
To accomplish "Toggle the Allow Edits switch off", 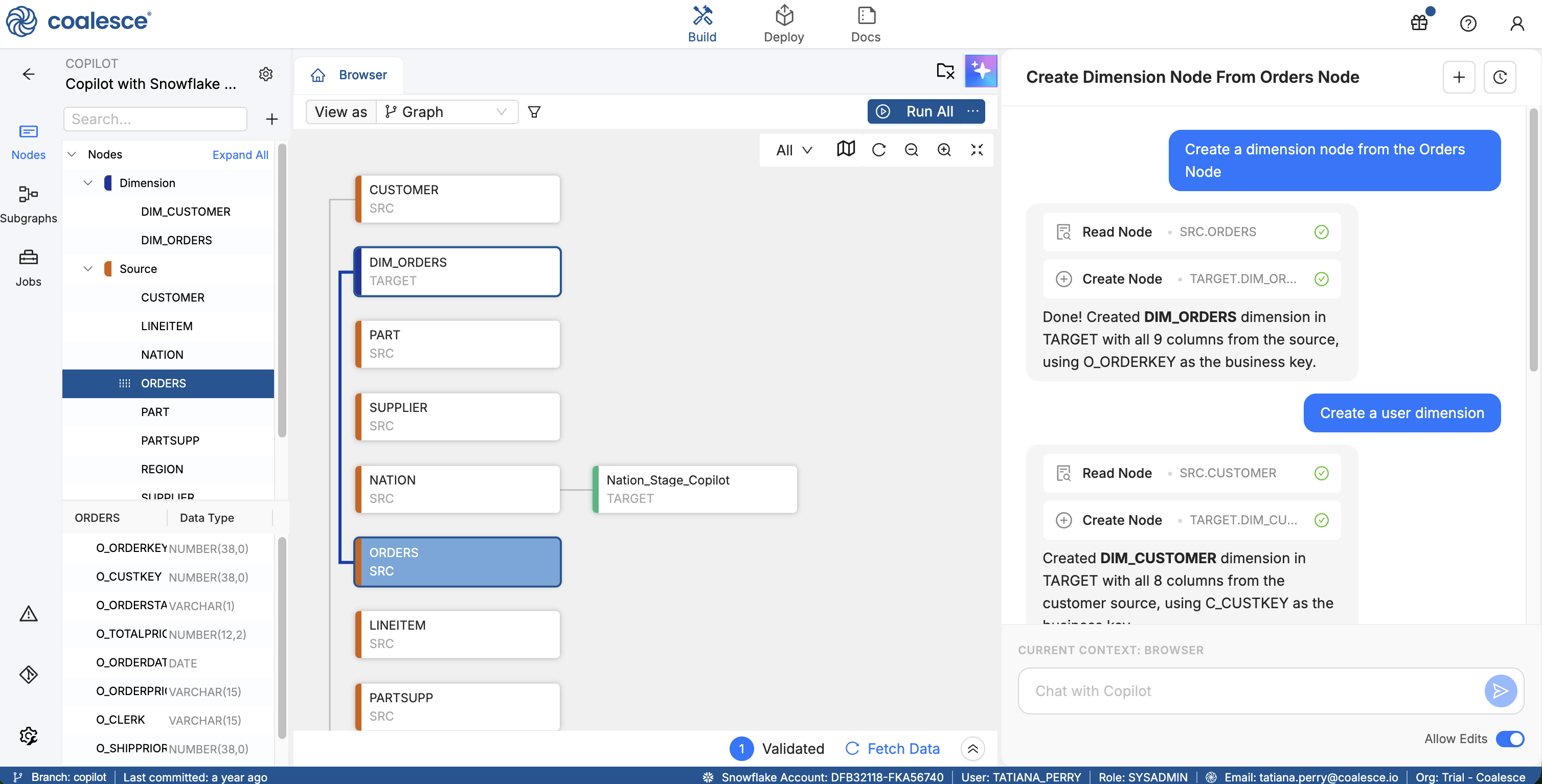I will point(1509,739).
